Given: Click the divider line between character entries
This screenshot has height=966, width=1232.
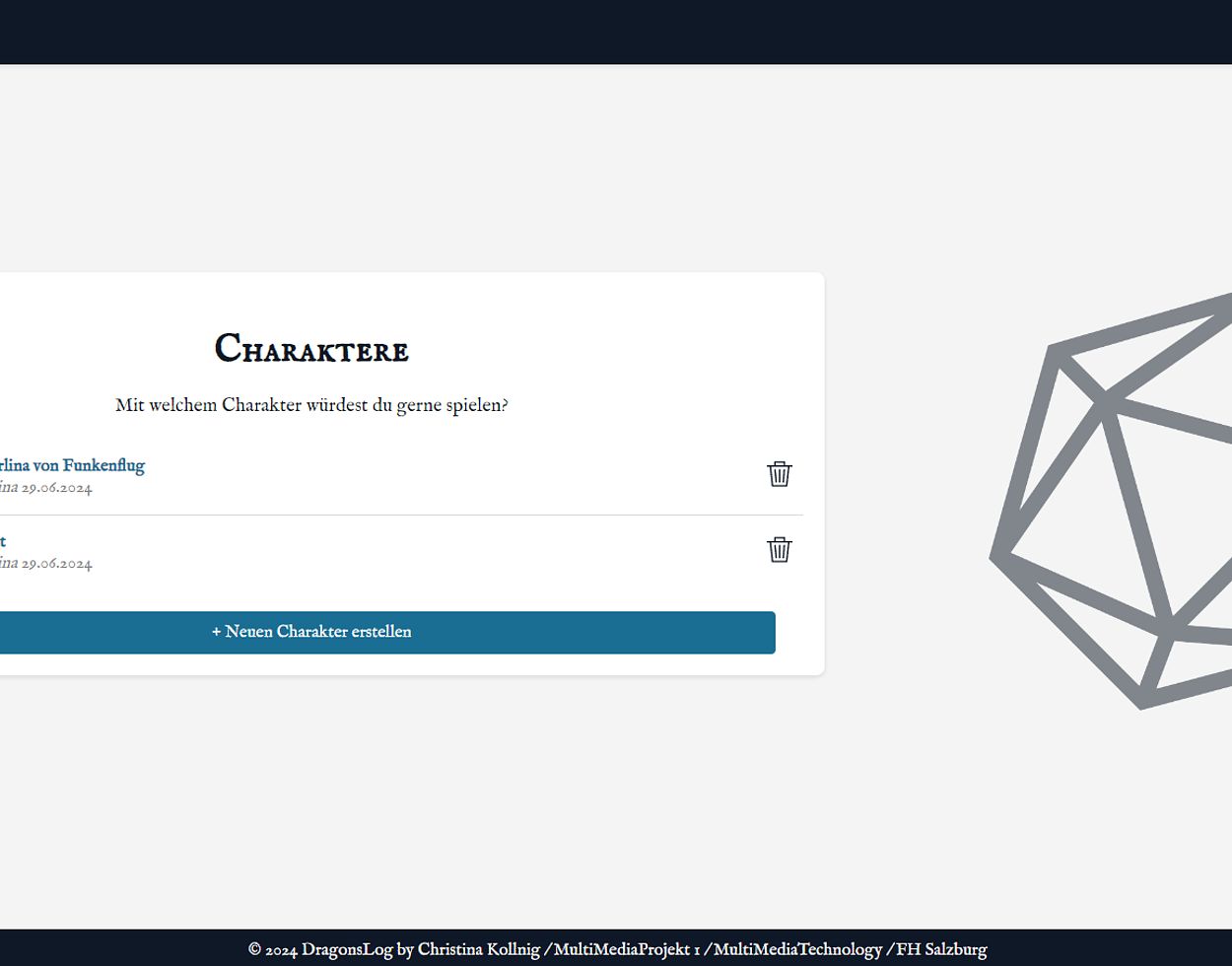Looking at the screenshot, I should point(394,515).
